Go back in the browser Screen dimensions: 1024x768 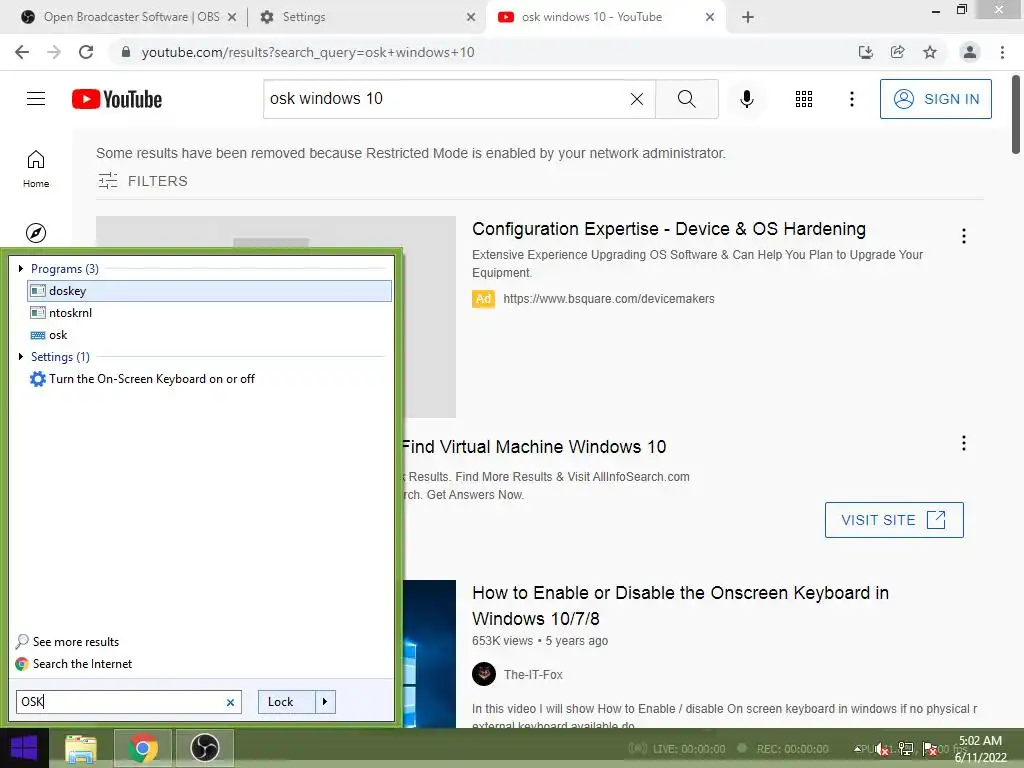22,52
